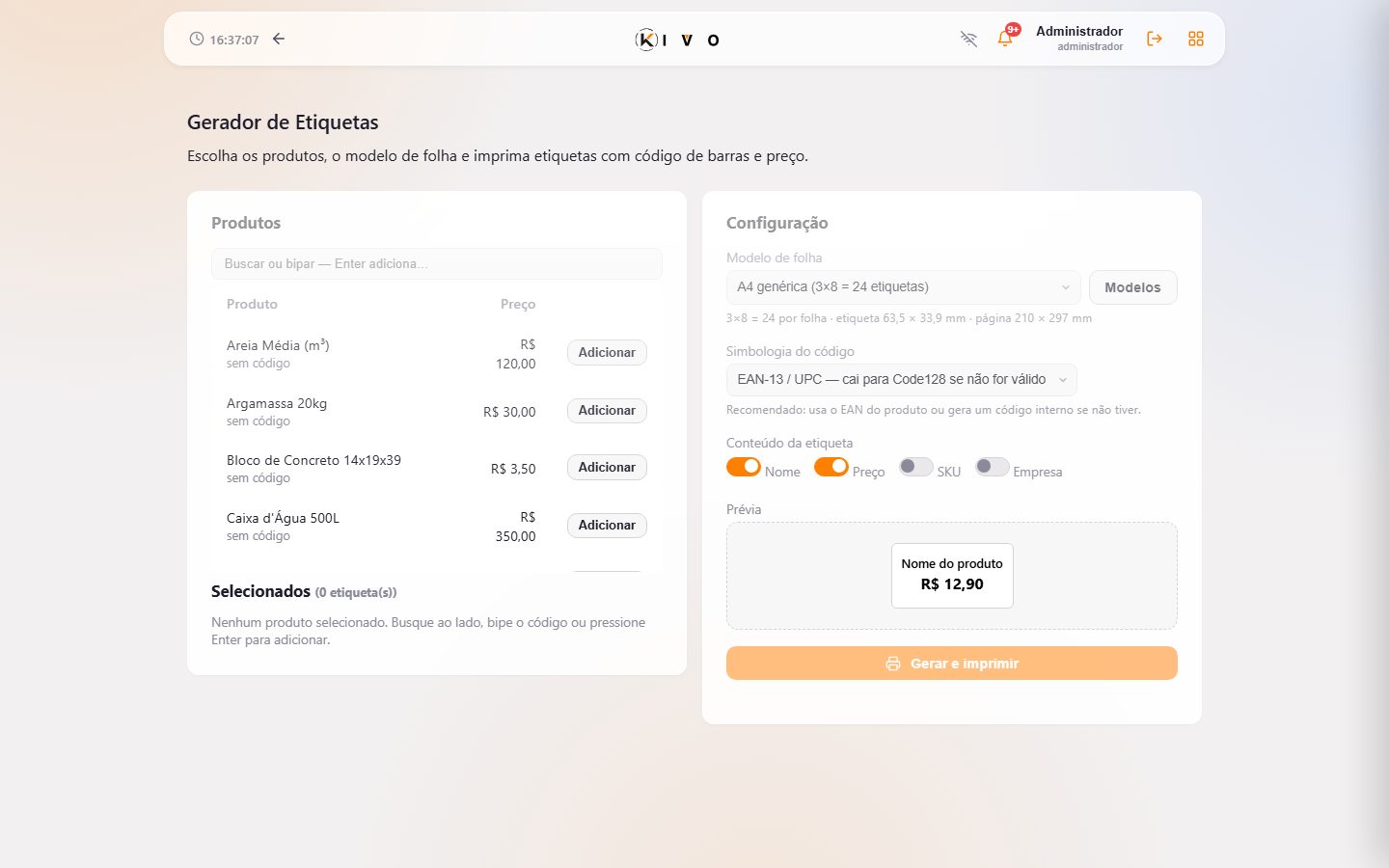
Task: Enable the SKU label content switch
Action: coord(916,467)
